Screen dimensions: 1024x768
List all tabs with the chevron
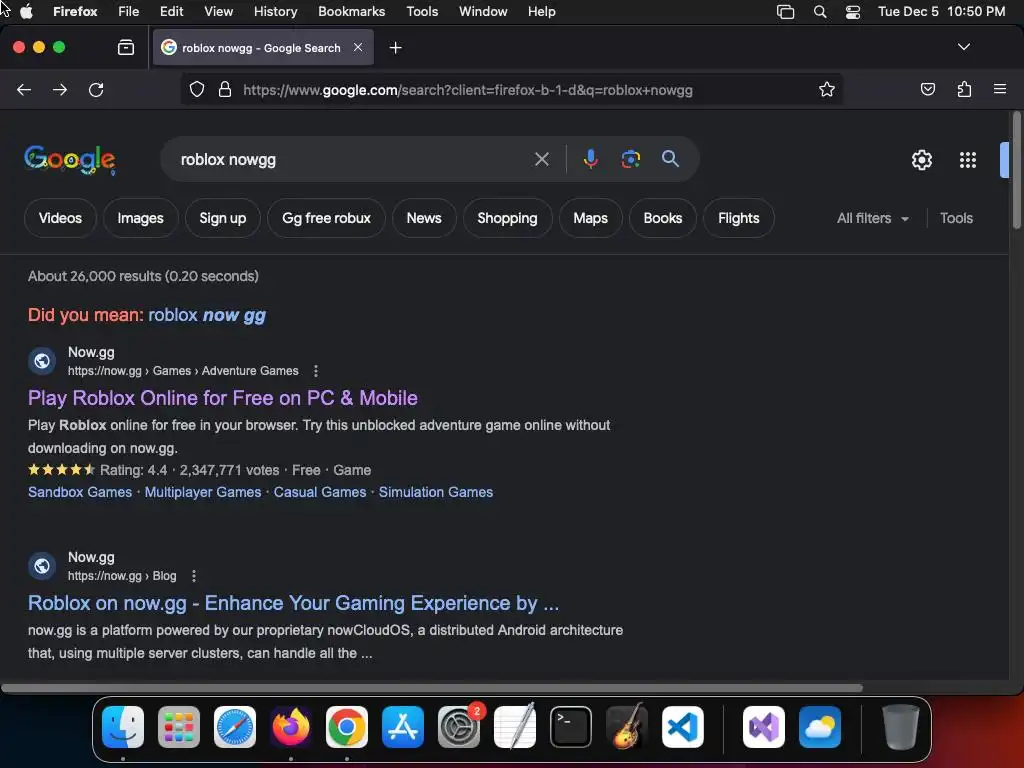coord(963,47)
